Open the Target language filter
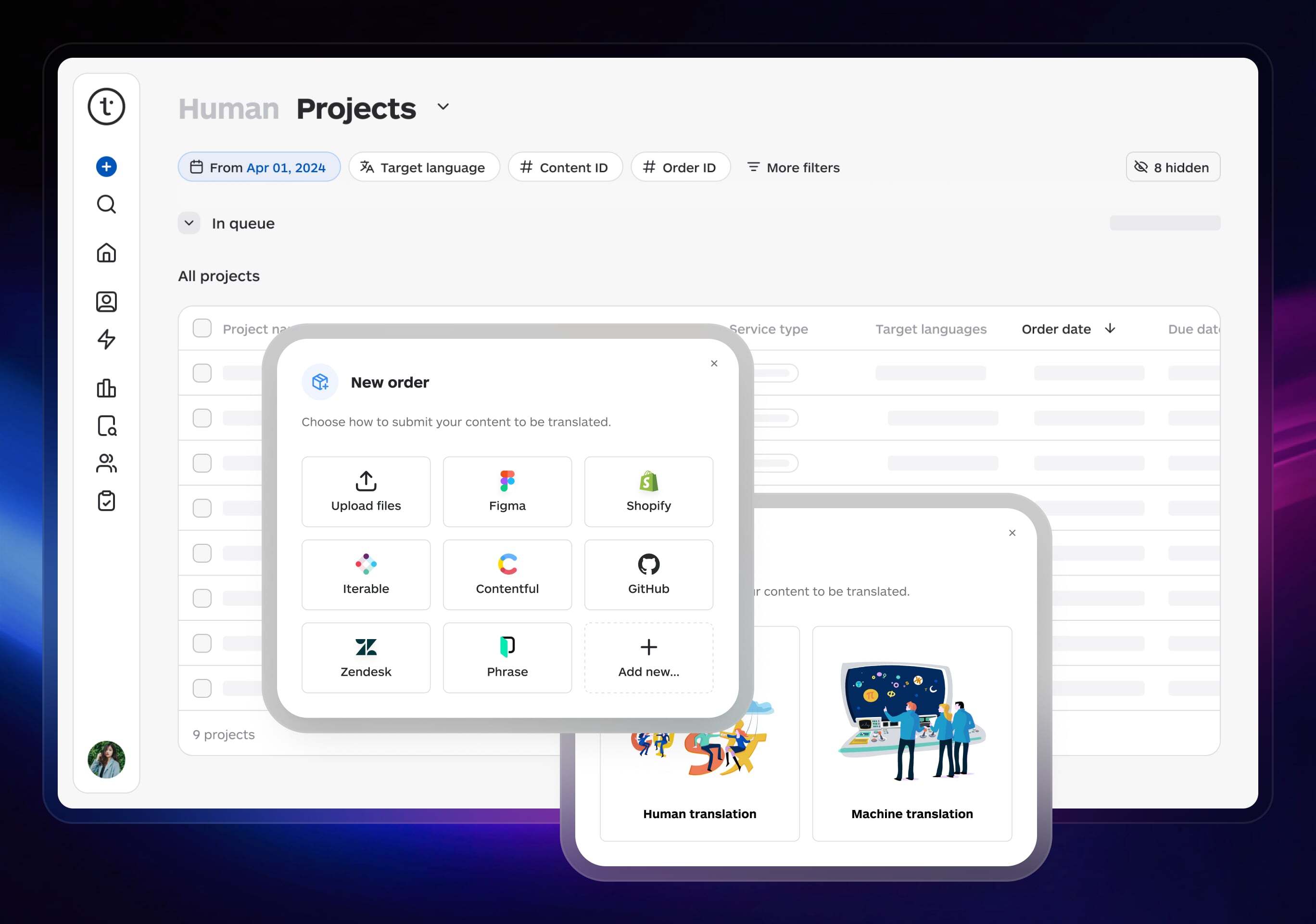1316x924 pixels. tap(424, 167)
